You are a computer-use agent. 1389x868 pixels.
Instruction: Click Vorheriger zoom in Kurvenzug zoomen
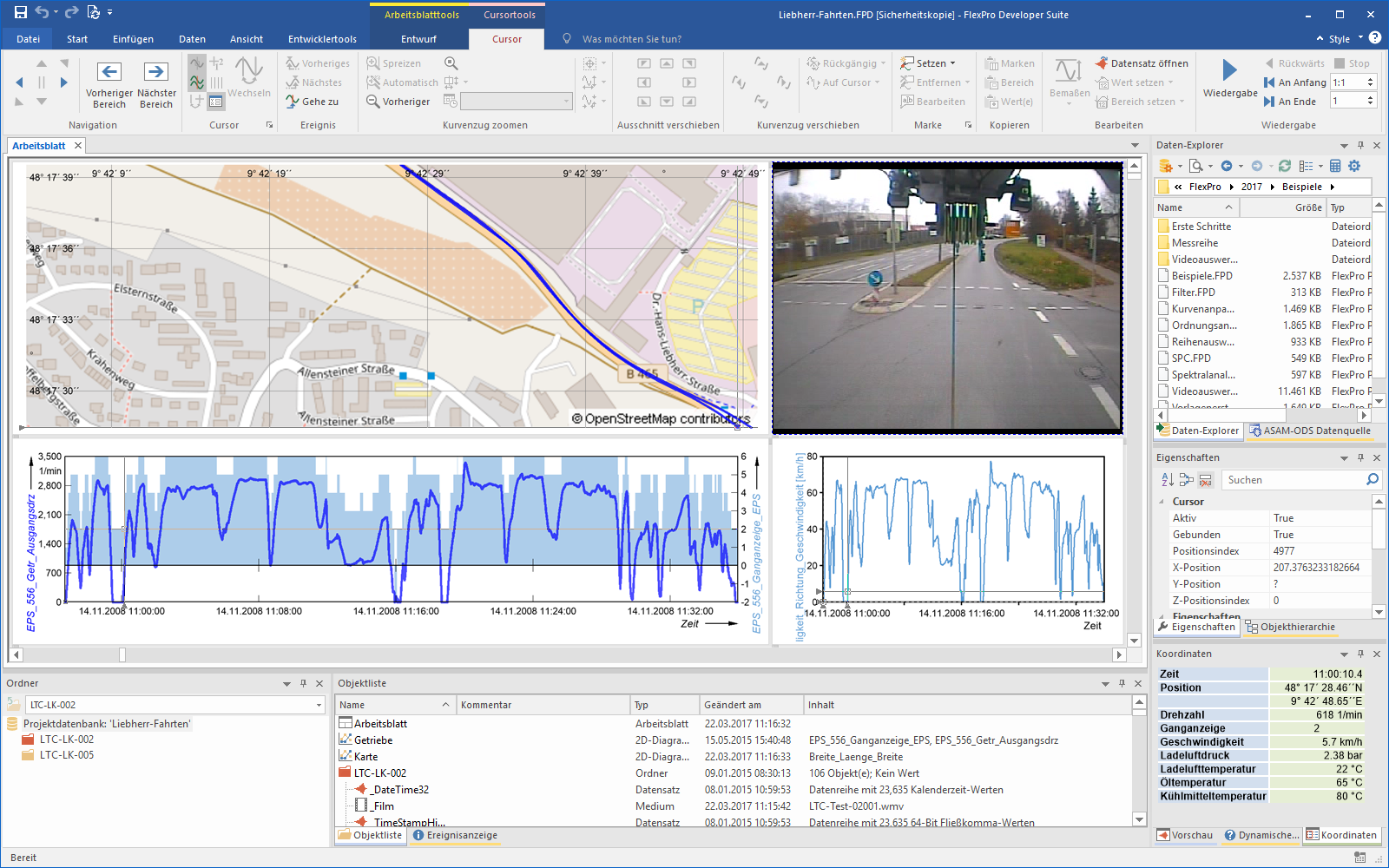(x=398, y=102)
